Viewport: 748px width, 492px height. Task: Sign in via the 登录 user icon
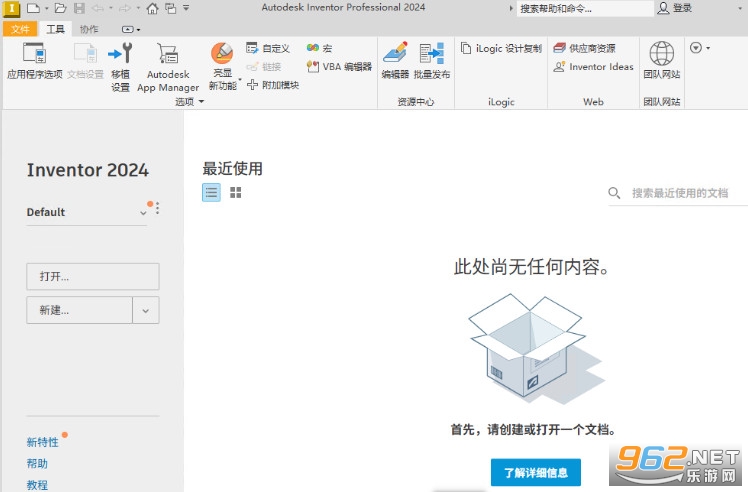(x=674, y=8)
